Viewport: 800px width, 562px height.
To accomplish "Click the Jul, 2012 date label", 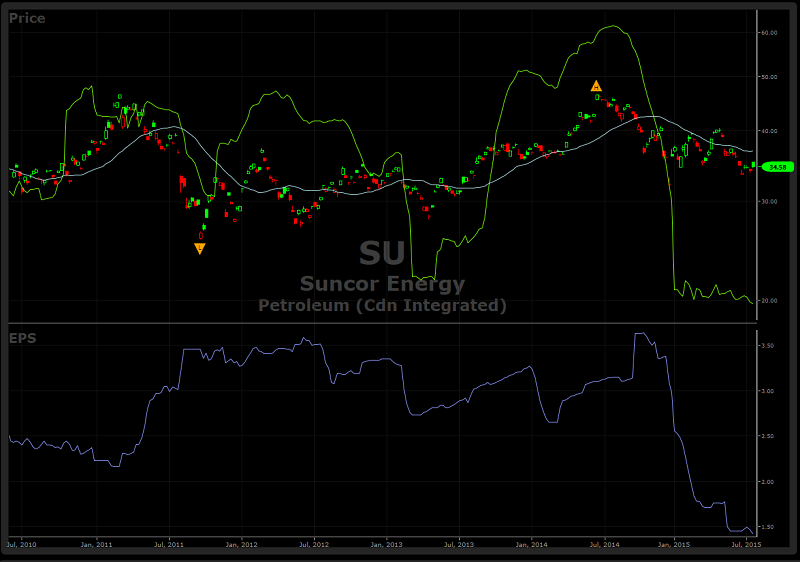I will [314, 545].
